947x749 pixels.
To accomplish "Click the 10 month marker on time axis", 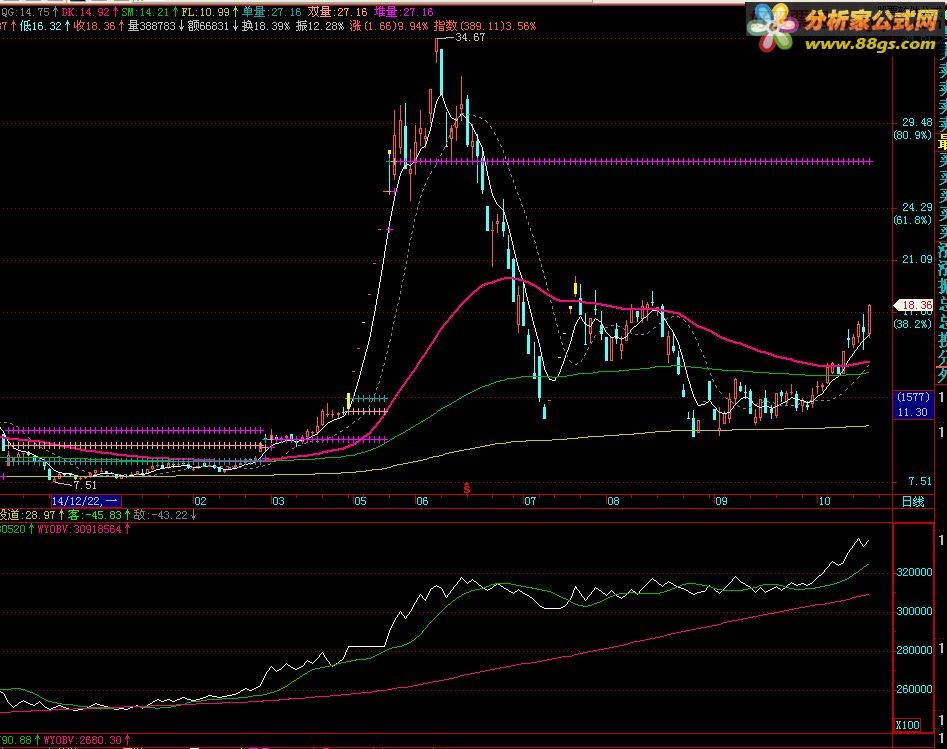I will click(x=824, y=501).
